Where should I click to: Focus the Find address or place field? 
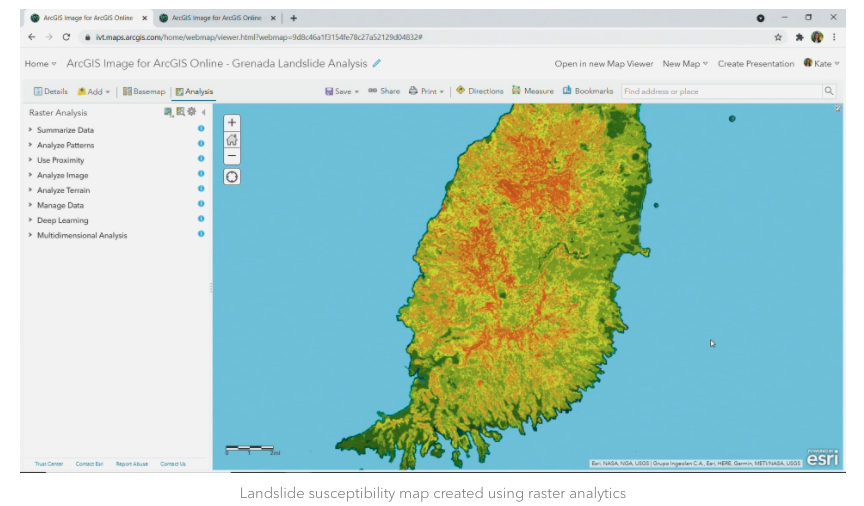coord(721,91)
